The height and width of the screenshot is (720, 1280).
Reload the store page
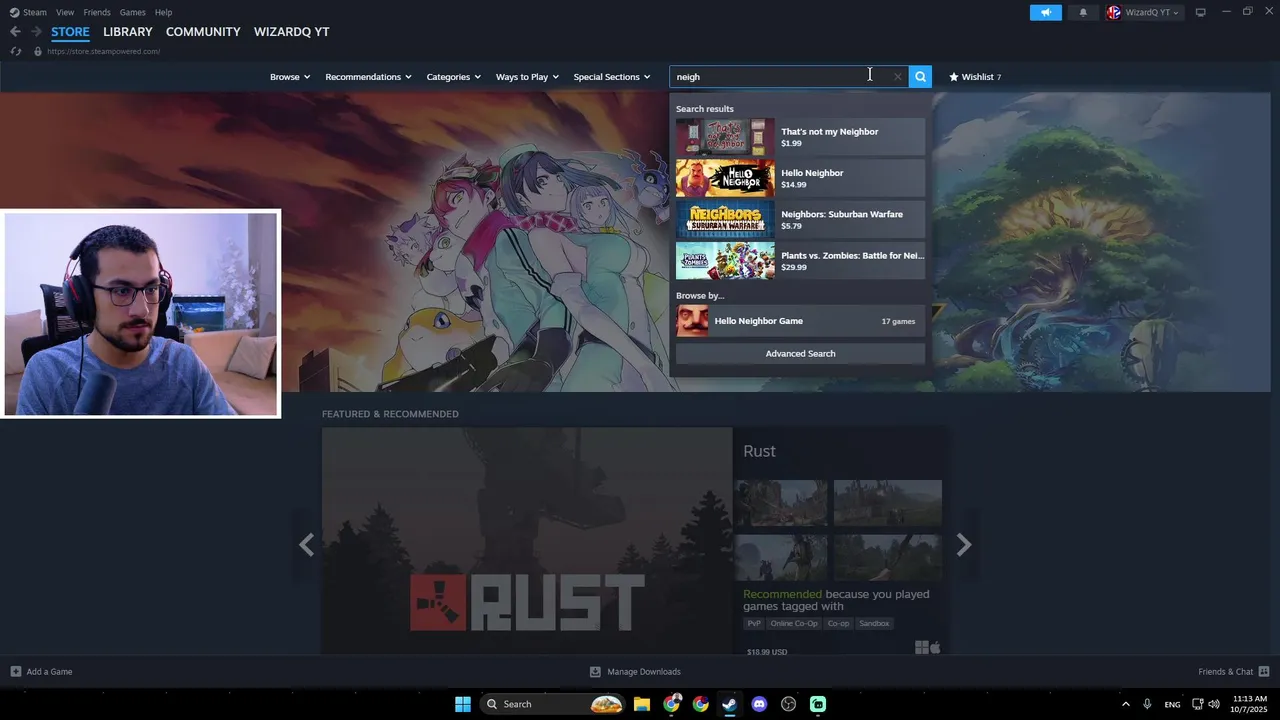(x=15, y=51)
